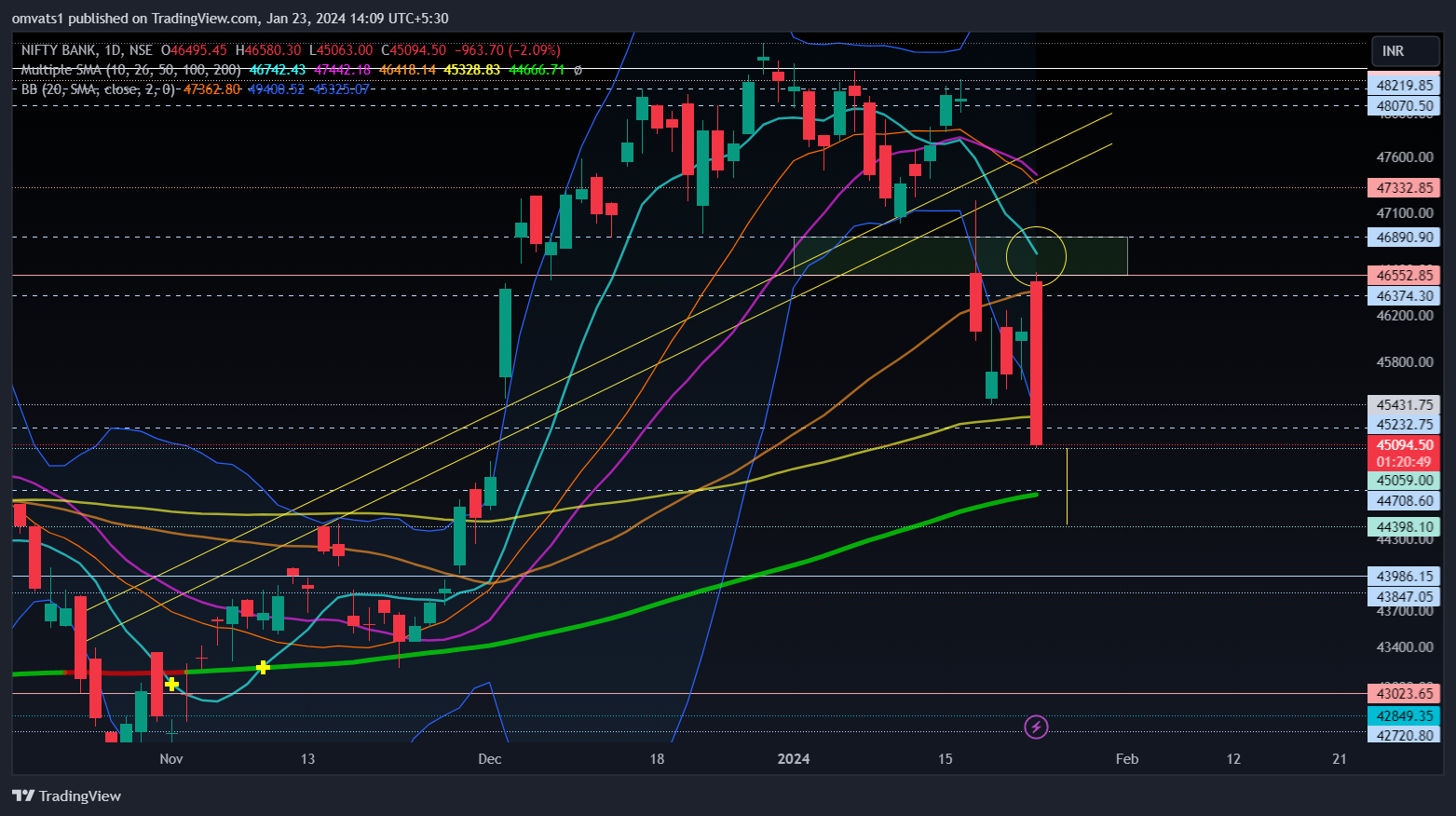The width and height of the screenshot is (1456, 816).
Task: Click red price label 47332.85
Action: 1405,187
